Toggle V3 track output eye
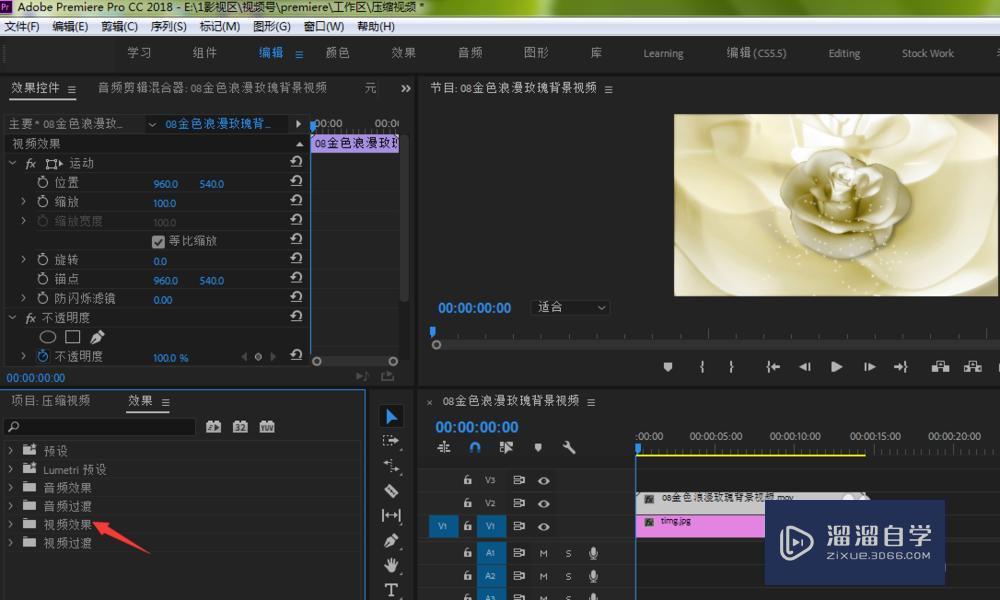1000x600 pixels. point(543,481)
